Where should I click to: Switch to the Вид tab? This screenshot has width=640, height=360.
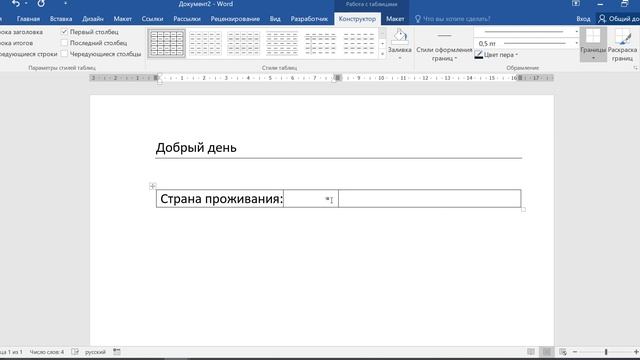click(275, 19)
